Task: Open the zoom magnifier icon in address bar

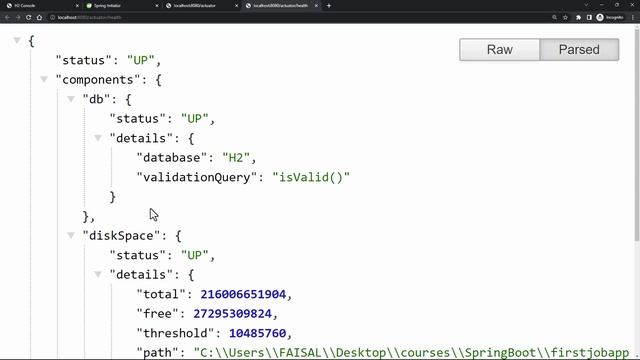Action: pyautogui.click(x=554, y=18)
